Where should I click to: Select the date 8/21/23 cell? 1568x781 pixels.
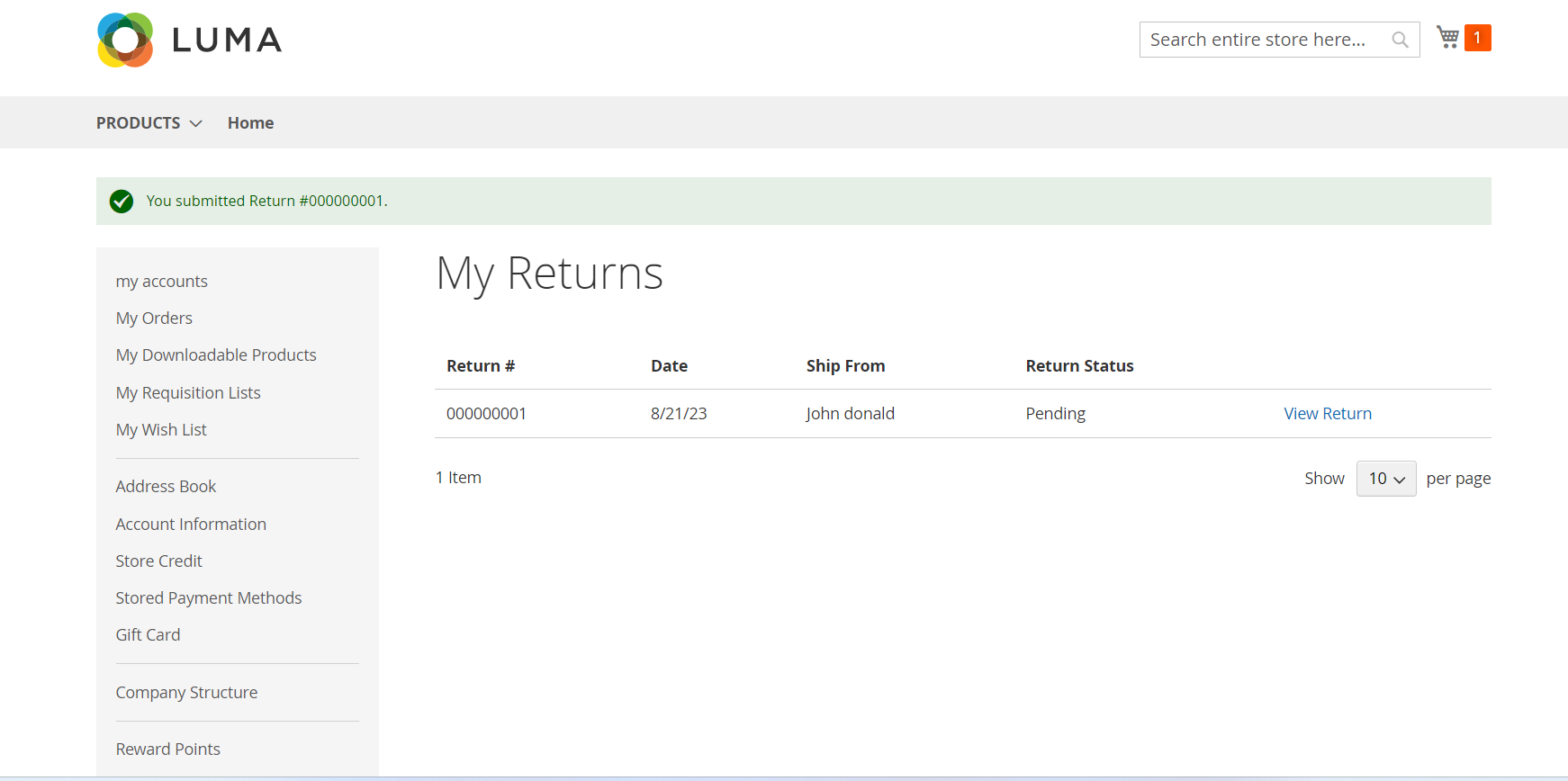679,414
